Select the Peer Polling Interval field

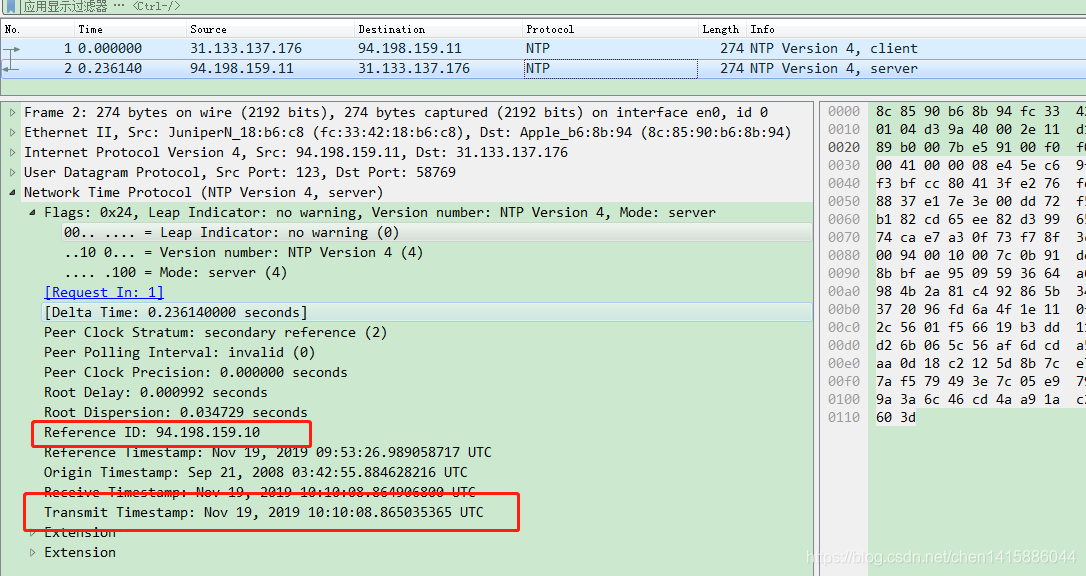click(179, 353)
